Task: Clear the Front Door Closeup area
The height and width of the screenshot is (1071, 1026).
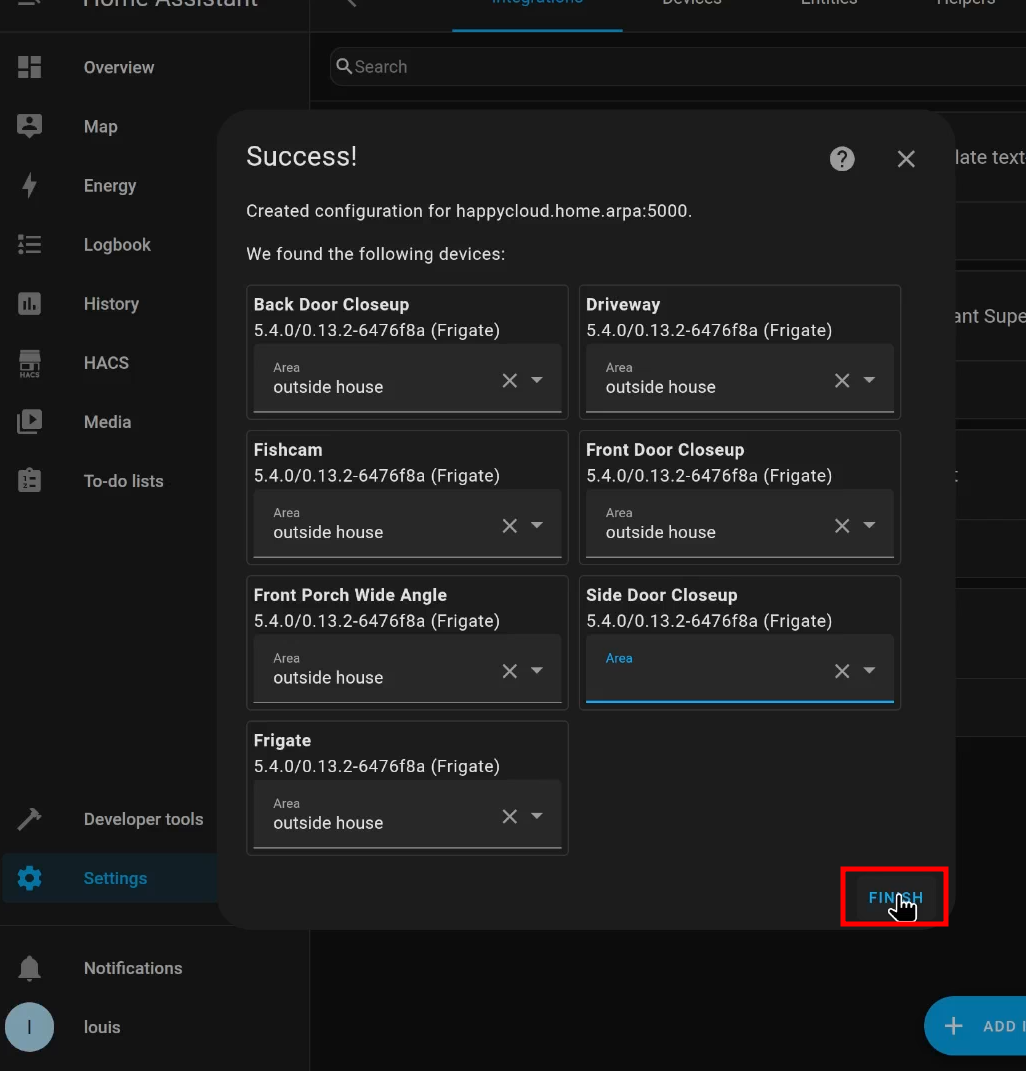Action: coord(842,526)
